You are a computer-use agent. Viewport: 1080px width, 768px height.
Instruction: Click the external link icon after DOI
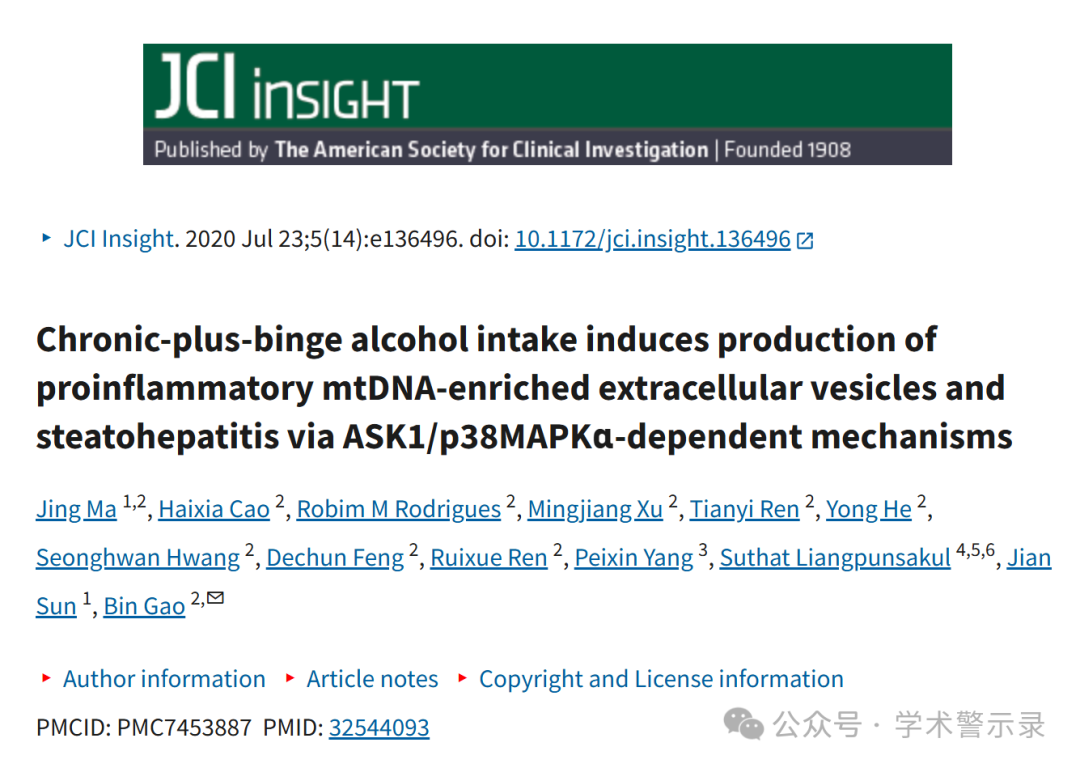point(804,240)
